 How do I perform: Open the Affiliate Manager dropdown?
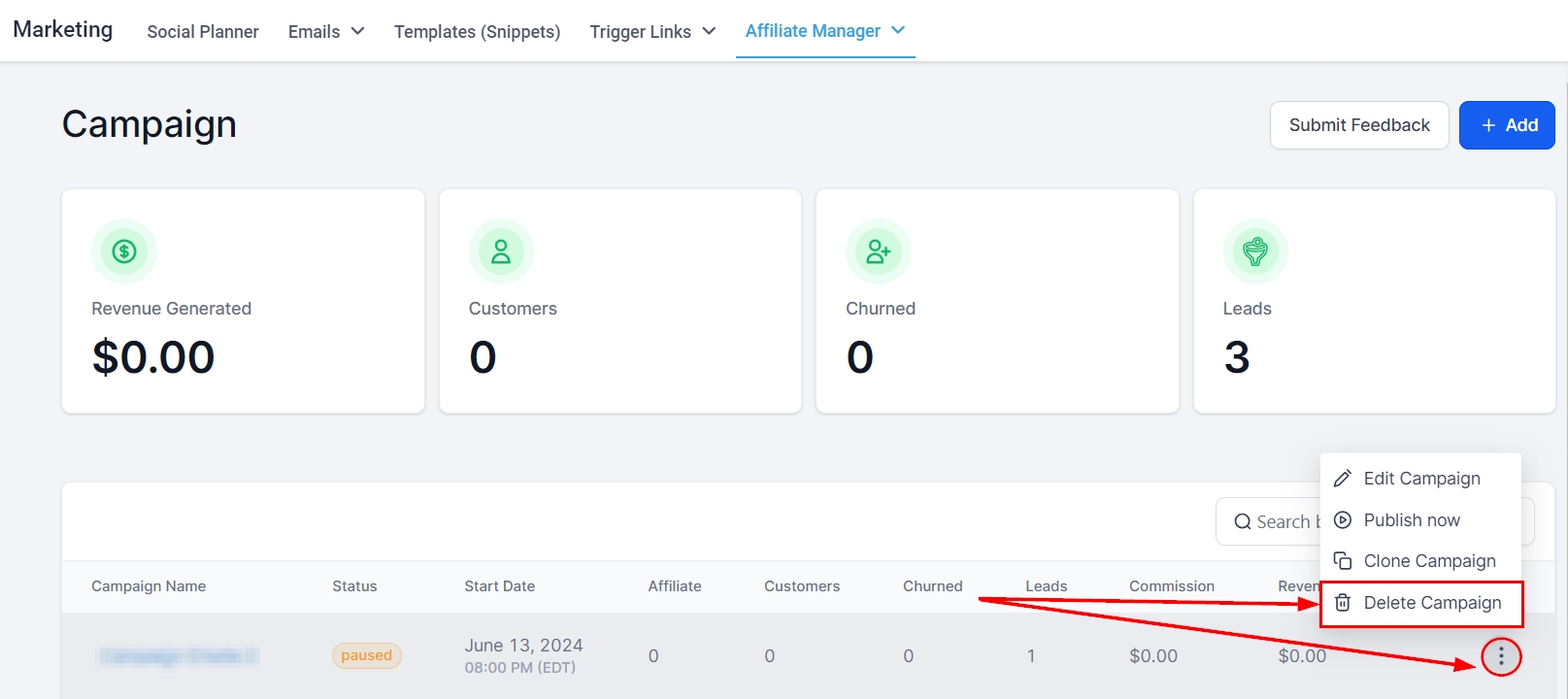824,31
